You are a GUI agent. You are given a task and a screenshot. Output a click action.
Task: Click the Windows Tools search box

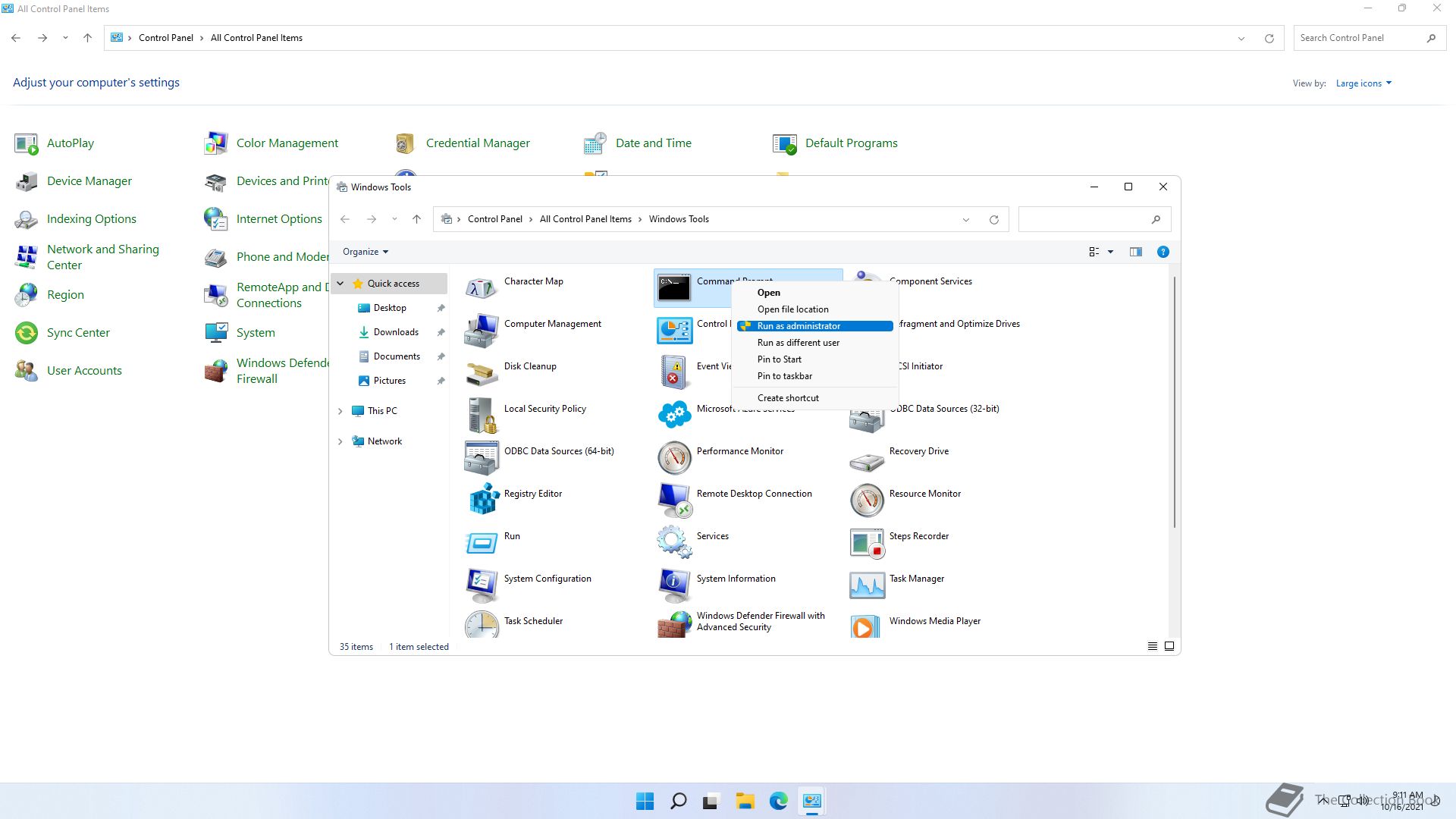tap(1094, 219)
